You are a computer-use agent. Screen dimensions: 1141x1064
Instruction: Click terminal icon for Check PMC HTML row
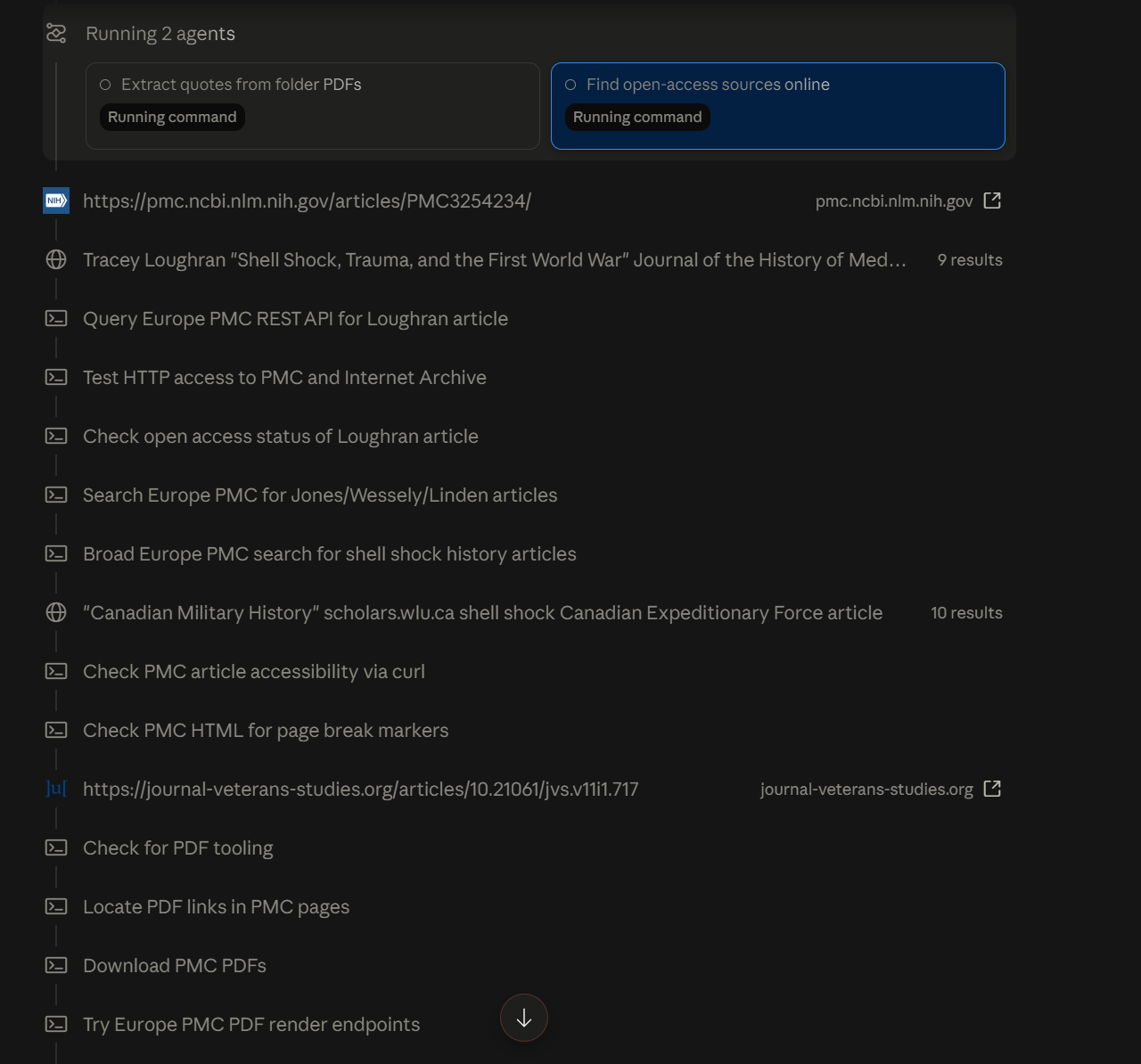pos(56,730)
